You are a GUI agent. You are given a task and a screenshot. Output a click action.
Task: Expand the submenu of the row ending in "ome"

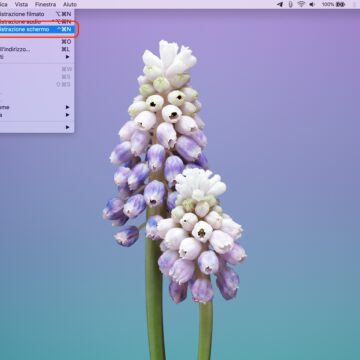pyautogui.click(x=36, y=107)
